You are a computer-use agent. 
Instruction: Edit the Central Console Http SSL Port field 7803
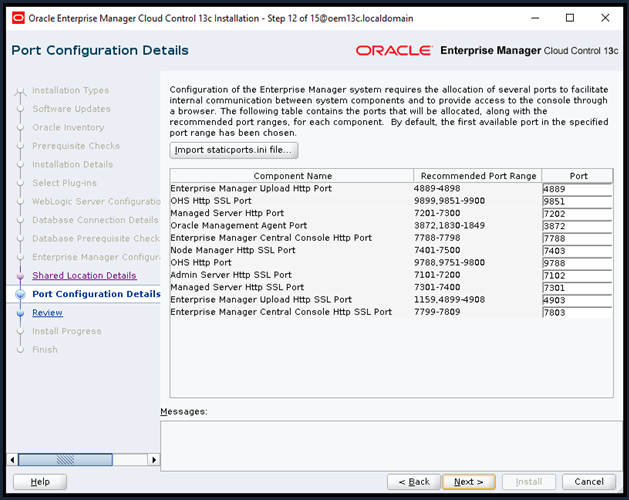click(x=577, y=313)
